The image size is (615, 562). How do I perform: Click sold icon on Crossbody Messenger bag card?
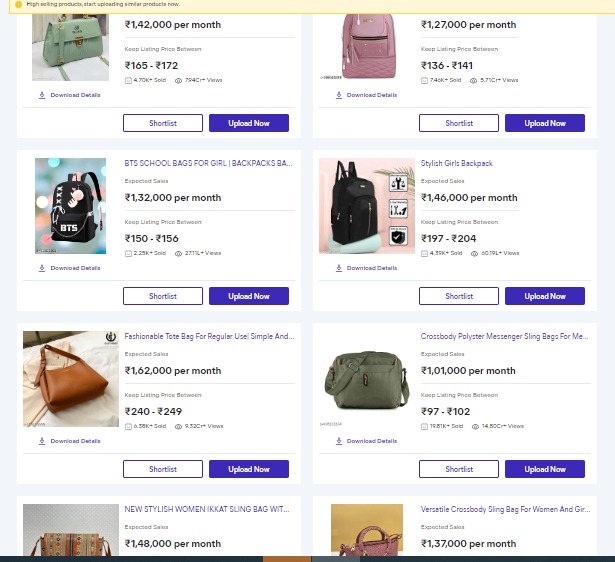[425, 426]
